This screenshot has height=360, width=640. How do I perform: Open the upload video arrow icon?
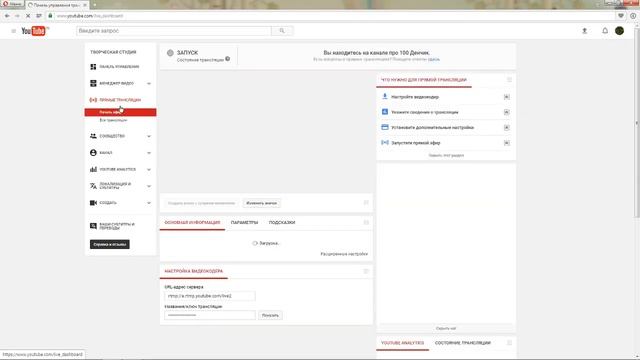click(584, 31)
